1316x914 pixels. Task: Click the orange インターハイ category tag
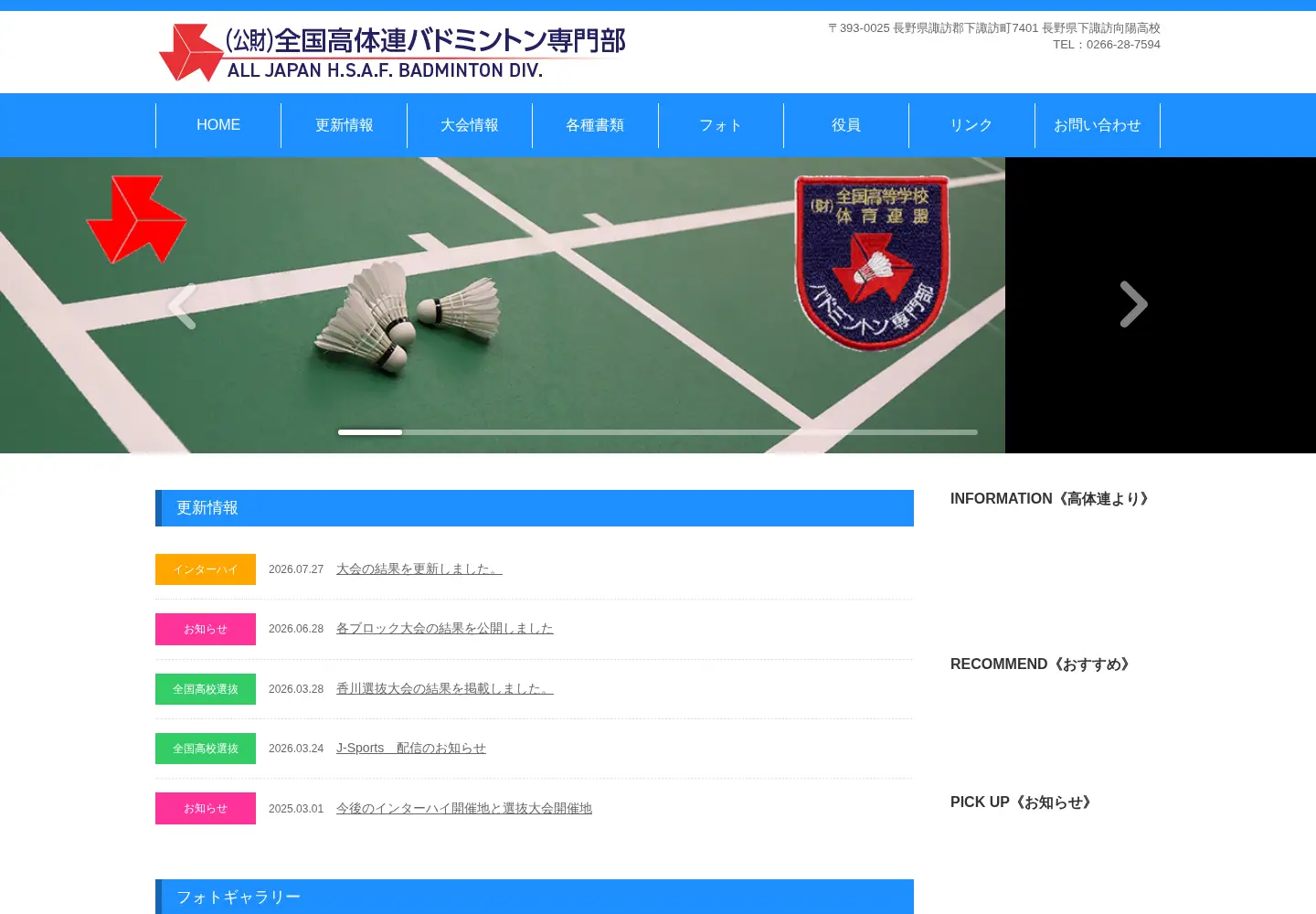206,569
